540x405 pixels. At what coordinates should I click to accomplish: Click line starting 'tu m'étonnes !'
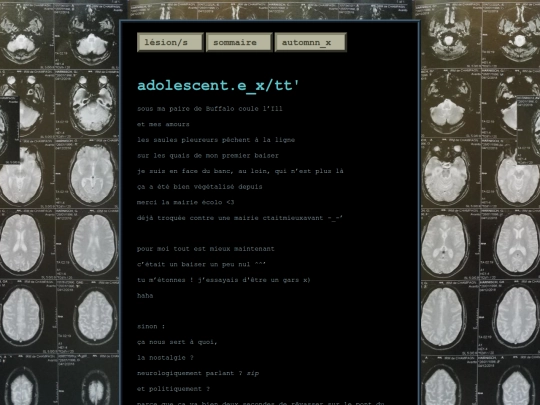pos(224,280)
